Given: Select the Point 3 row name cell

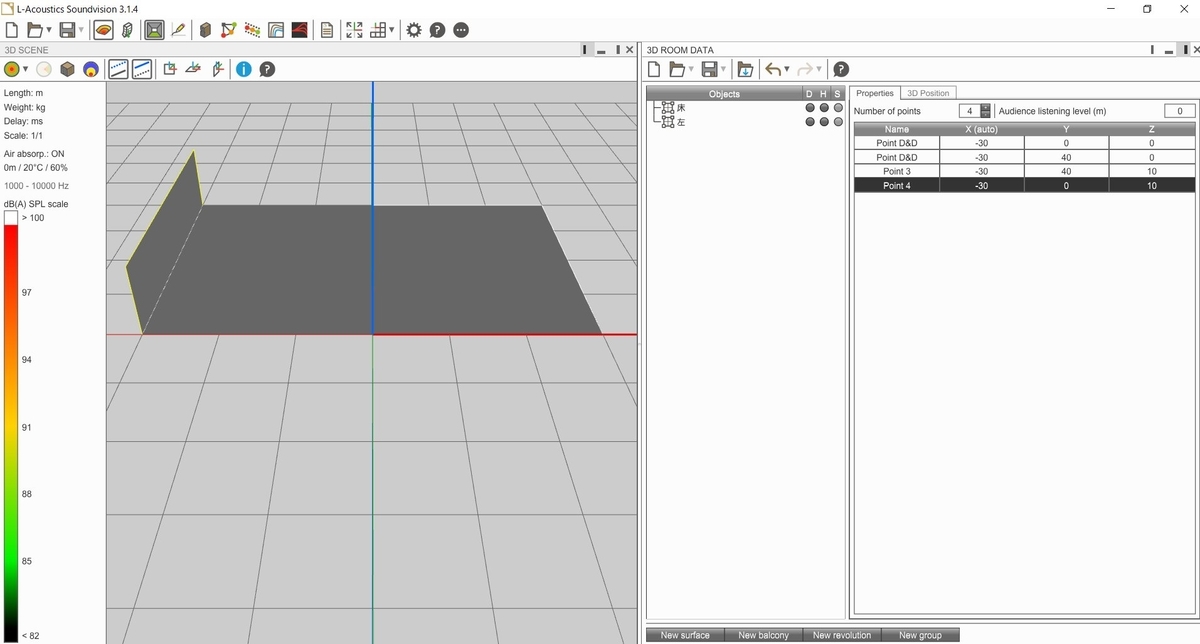Looking at the screenshot, I should pyautogui.click(x=897, y=171).
